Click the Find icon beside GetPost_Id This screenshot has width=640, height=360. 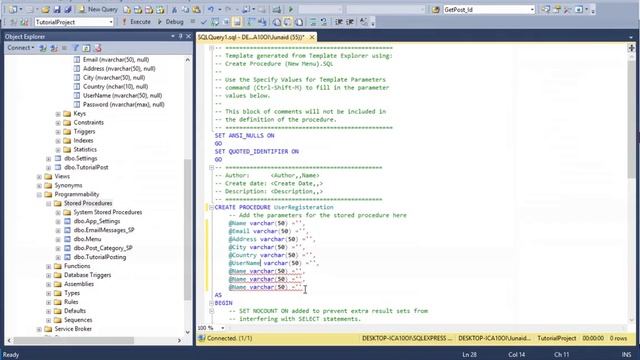click(436, 9)
